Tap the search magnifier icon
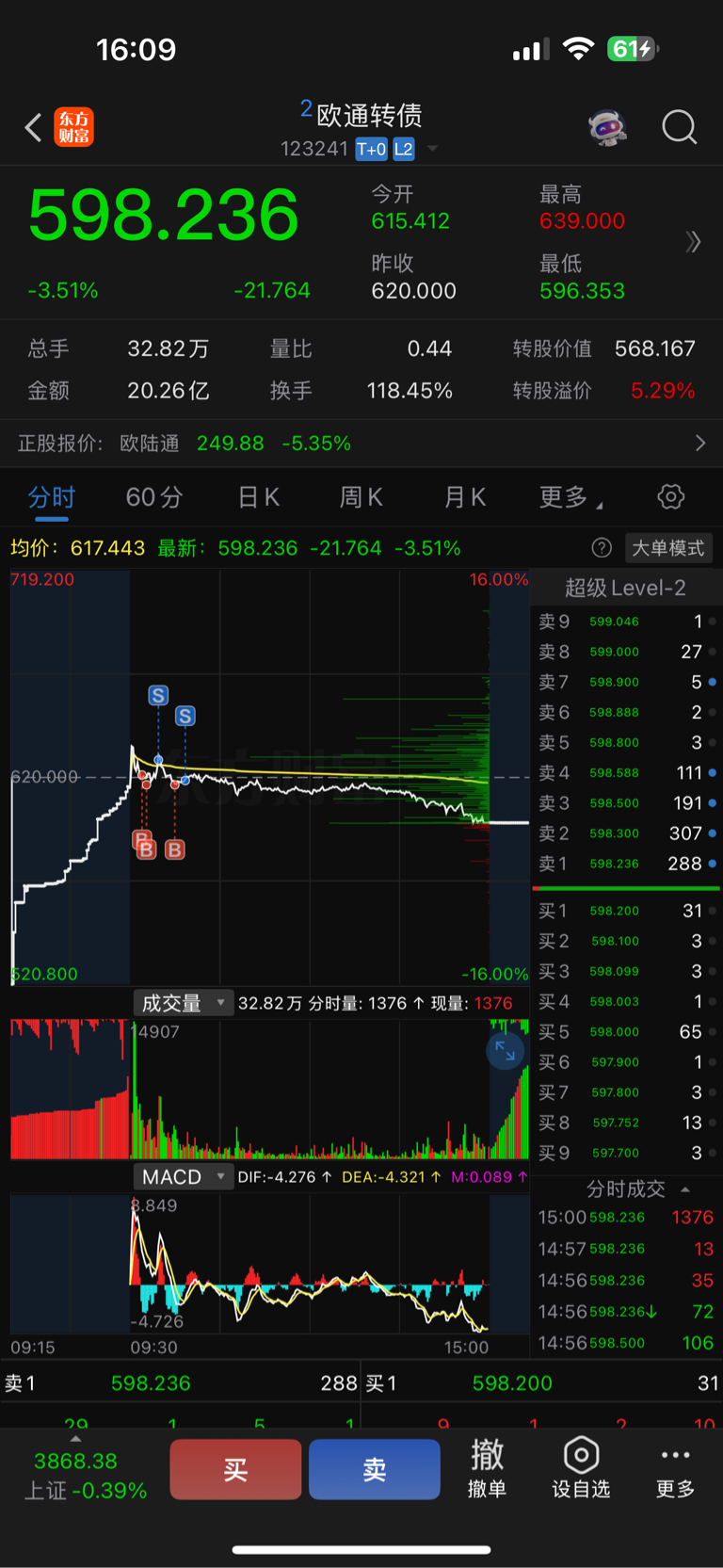The width and height of the screenshot is (723, 1568). [679, 127]
